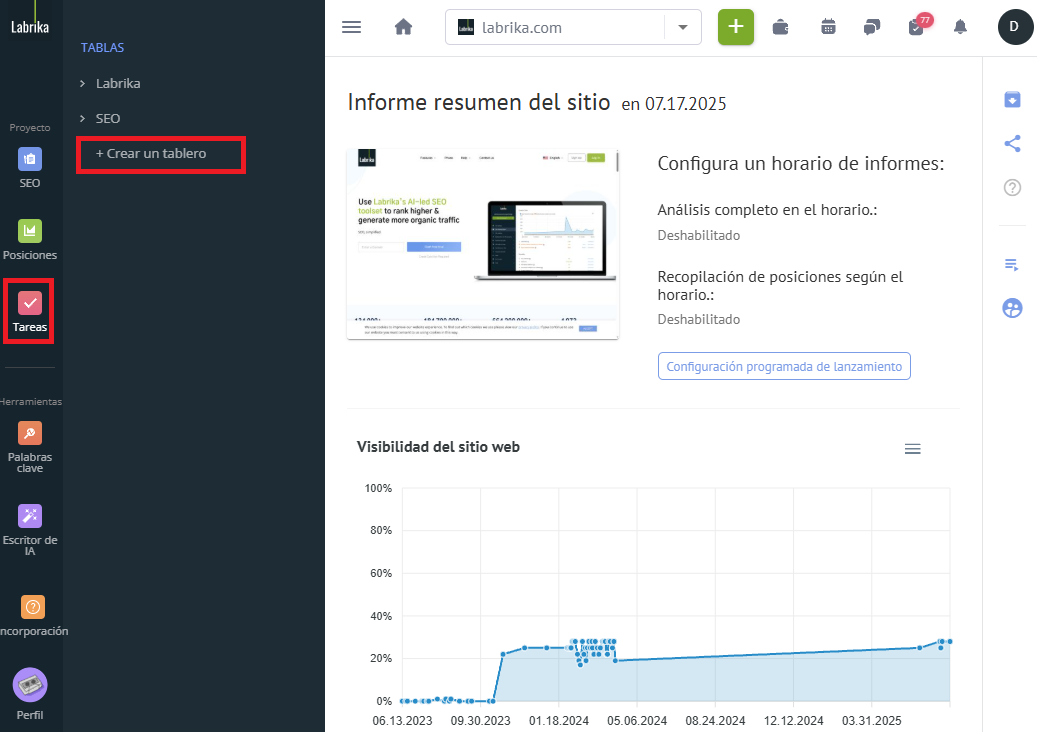Open the Escritor de IA tool
The image size is (1037, 732).
click(x=30, y=530)
